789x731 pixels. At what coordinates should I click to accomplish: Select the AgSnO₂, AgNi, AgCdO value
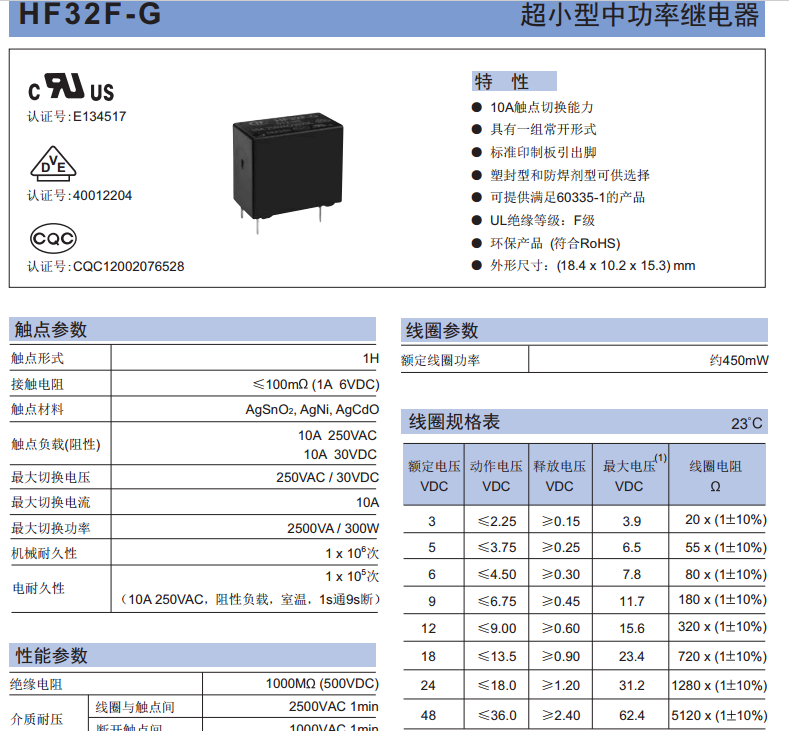coord(312,410)
